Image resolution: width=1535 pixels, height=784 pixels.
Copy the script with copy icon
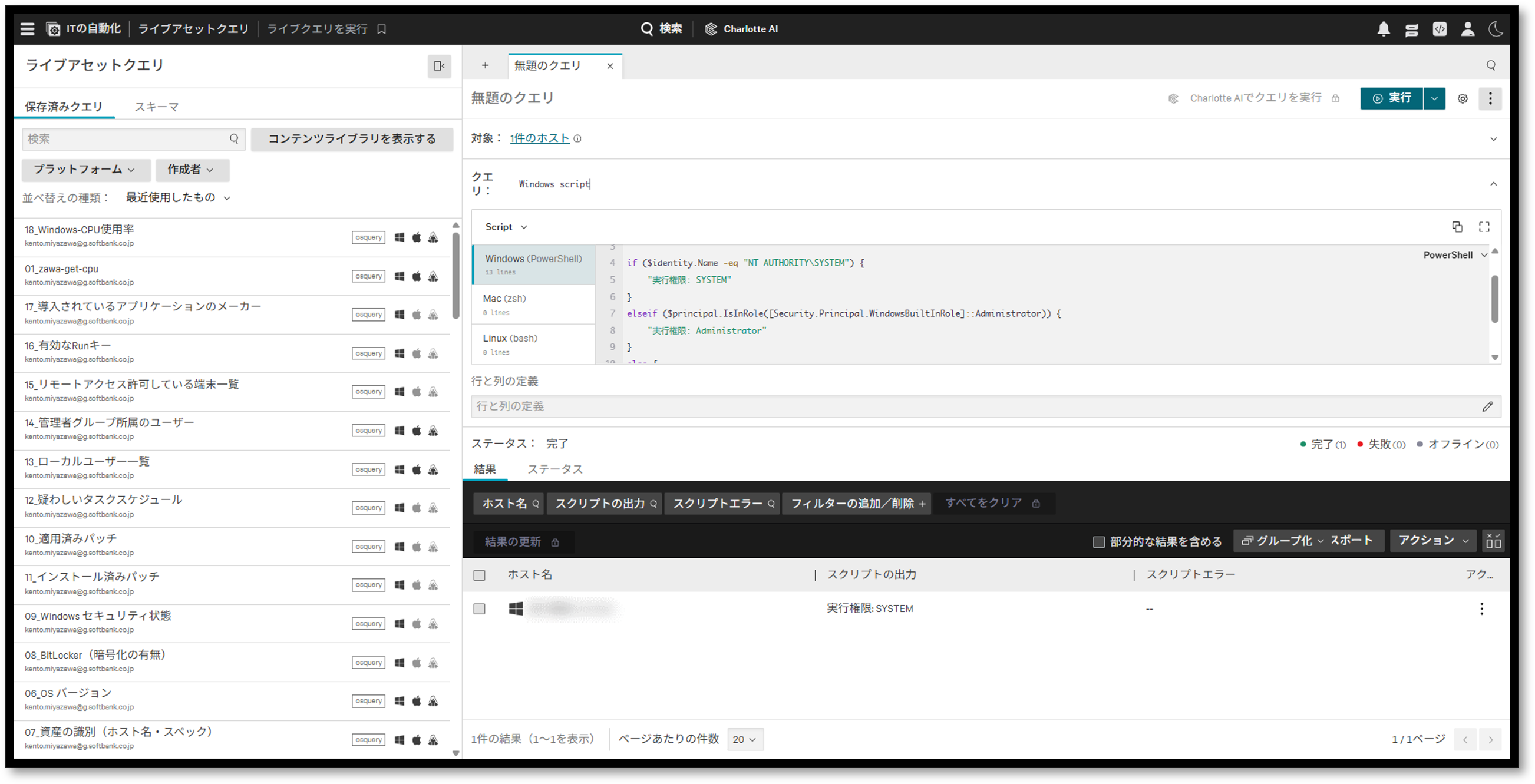click(x=1457, y=227)
